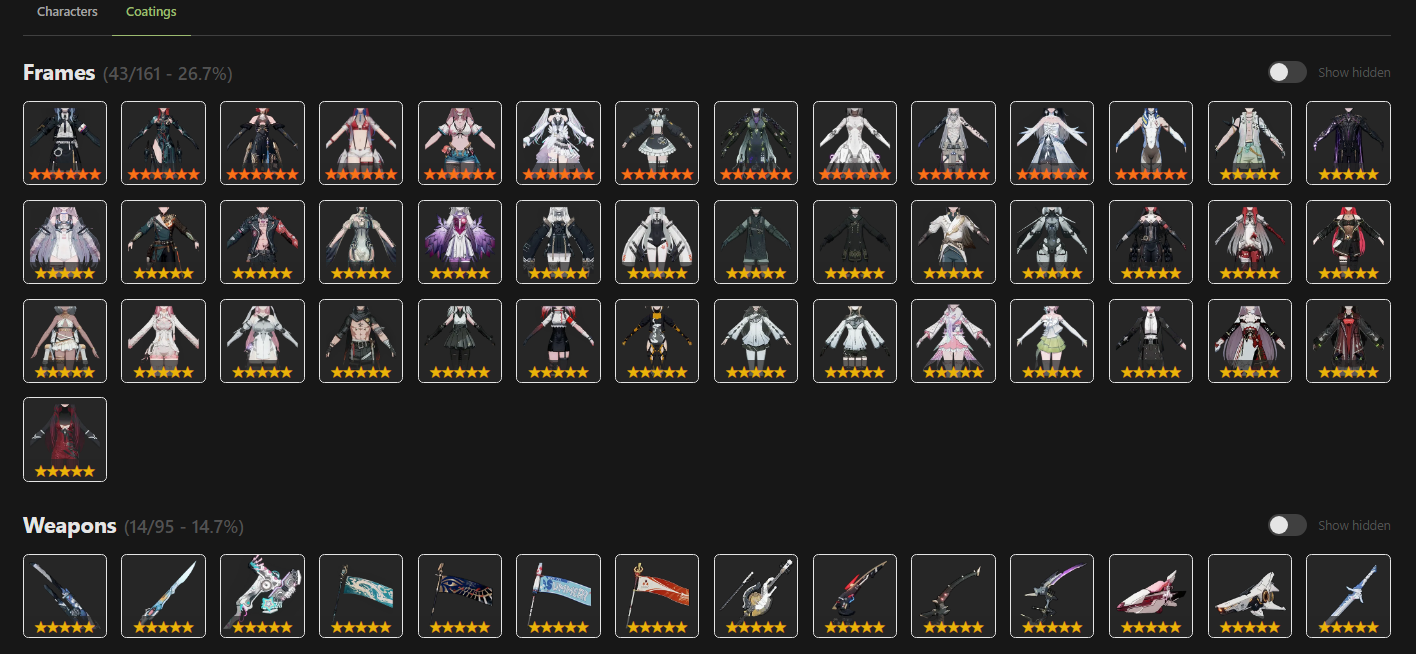This screenshot has height=654, width=1416.
Task: Toggle Show hidden for Frames section
Action: point(1287,72)
